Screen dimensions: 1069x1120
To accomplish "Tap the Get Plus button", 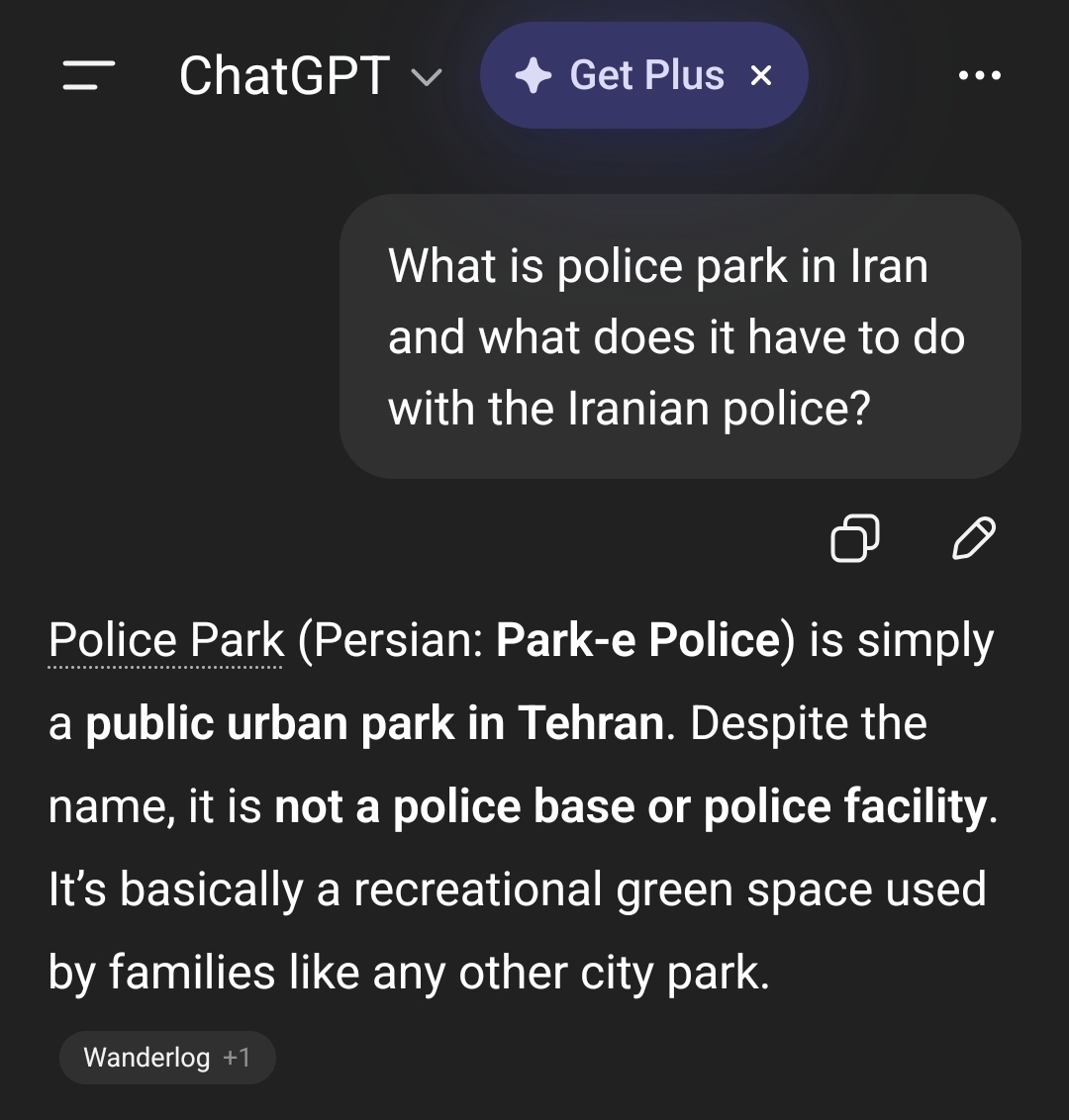I will click(644, 75).
